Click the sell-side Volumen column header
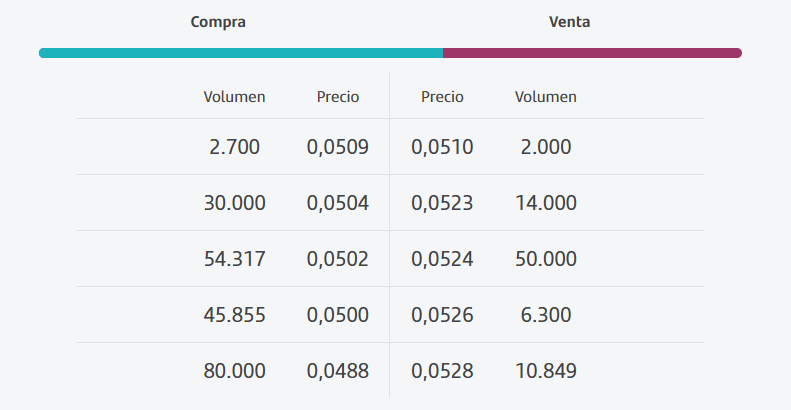 point(546,97)
